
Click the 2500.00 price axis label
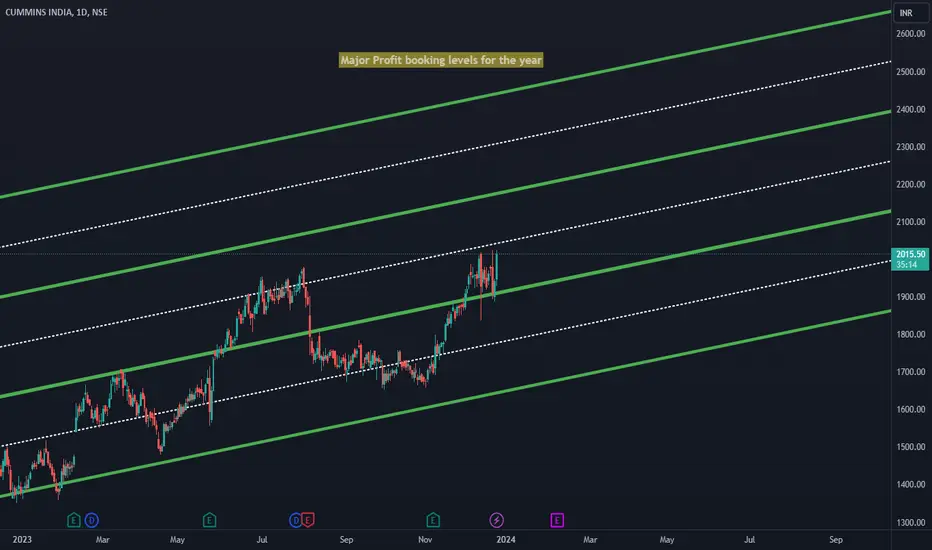[911, 72]
